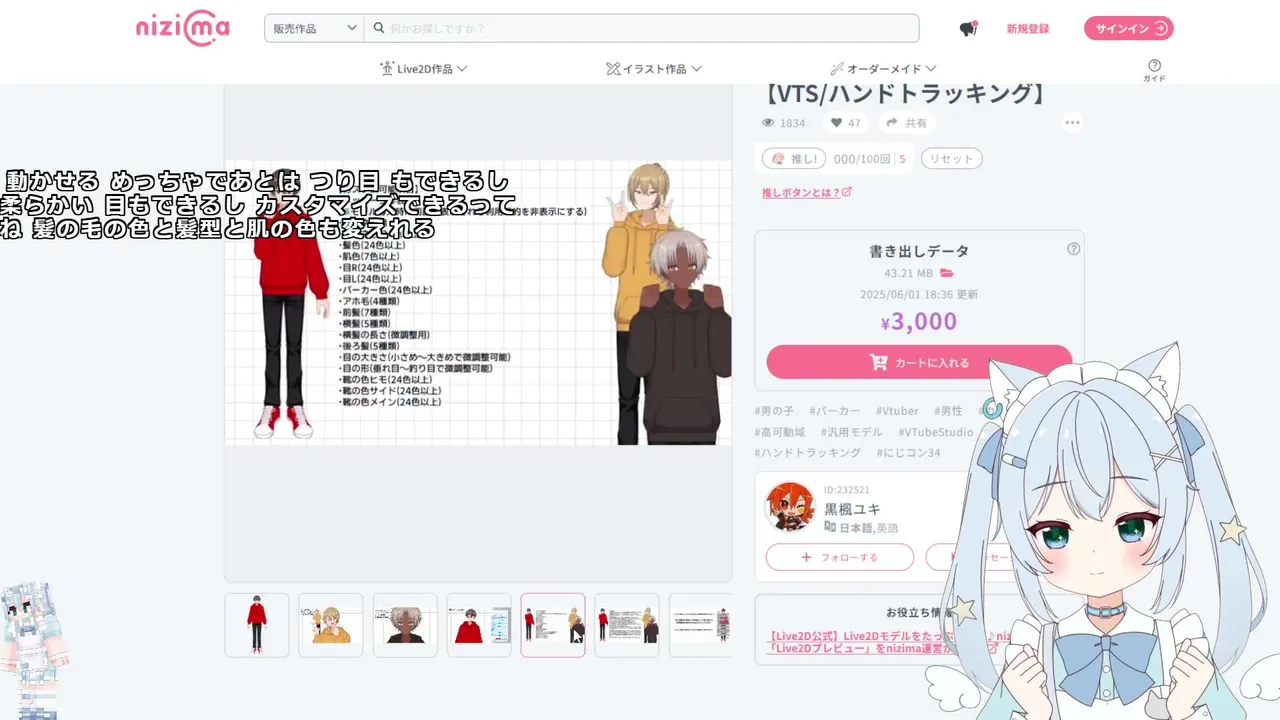
Task: Expand the オーダーメイド menu
Action: 883,69
